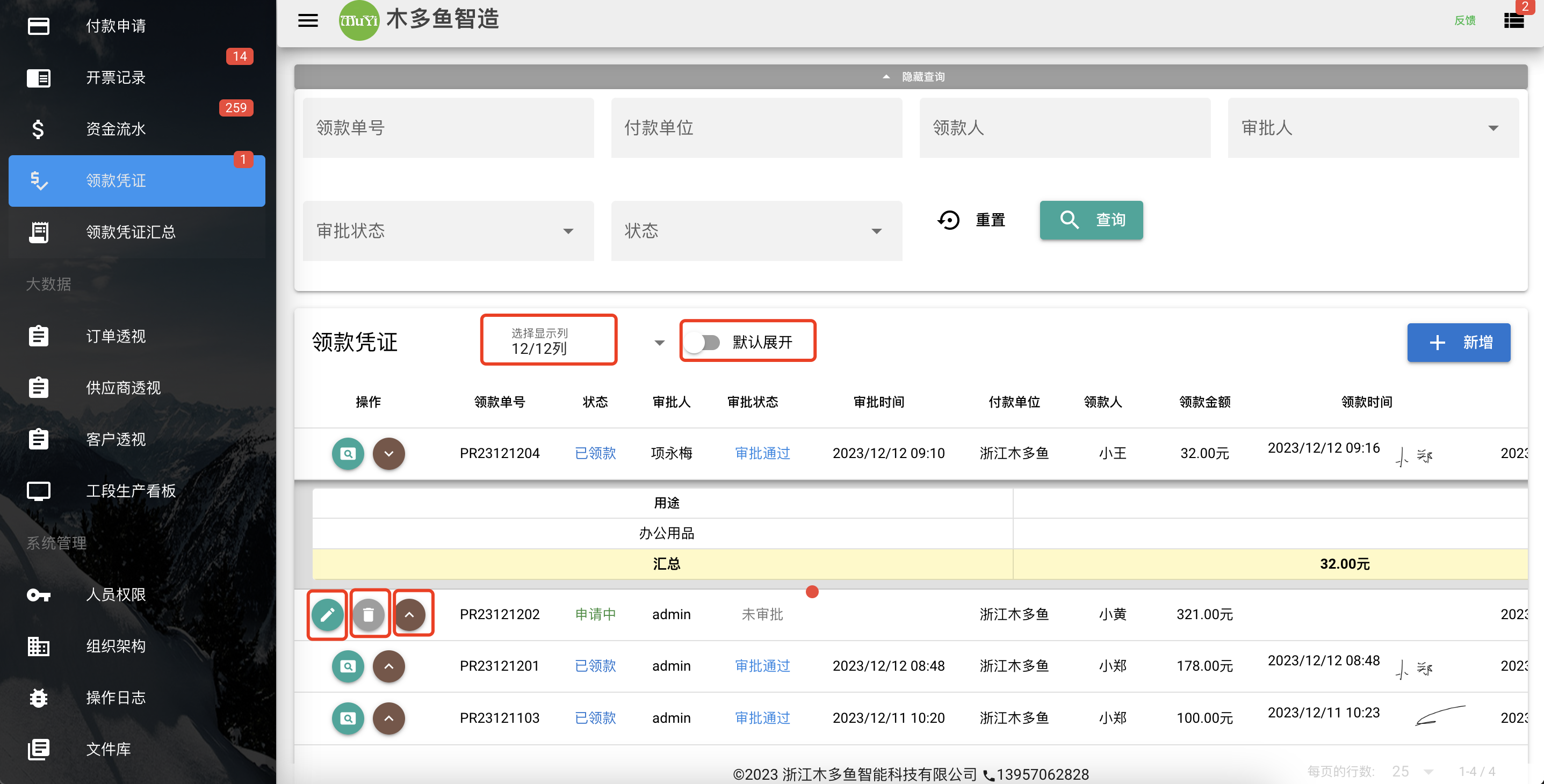The image size is (1544, 784).
Task: Click the 领款凭证汇总 receipt icon
Action: pos(38,233)
